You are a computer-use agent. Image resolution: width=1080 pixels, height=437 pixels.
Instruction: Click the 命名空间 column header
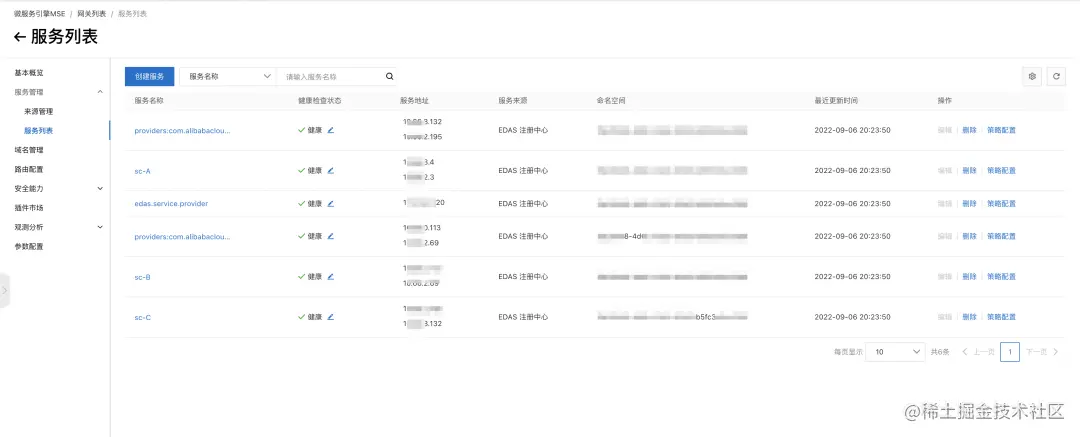(x=611, y=101)
